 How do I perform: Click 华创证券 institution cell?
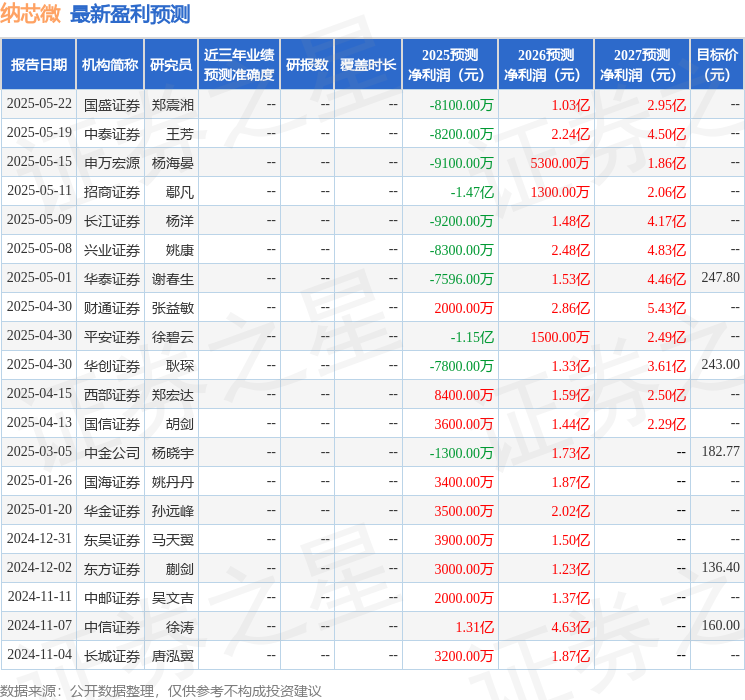[112, 366]
